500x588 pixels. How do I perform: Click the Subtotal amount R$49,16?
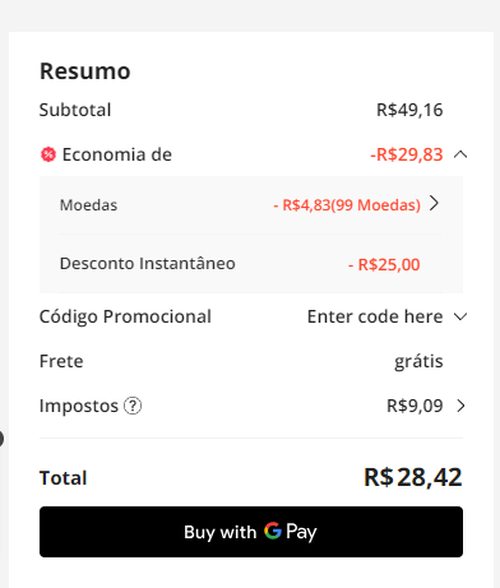click(410, 110)
